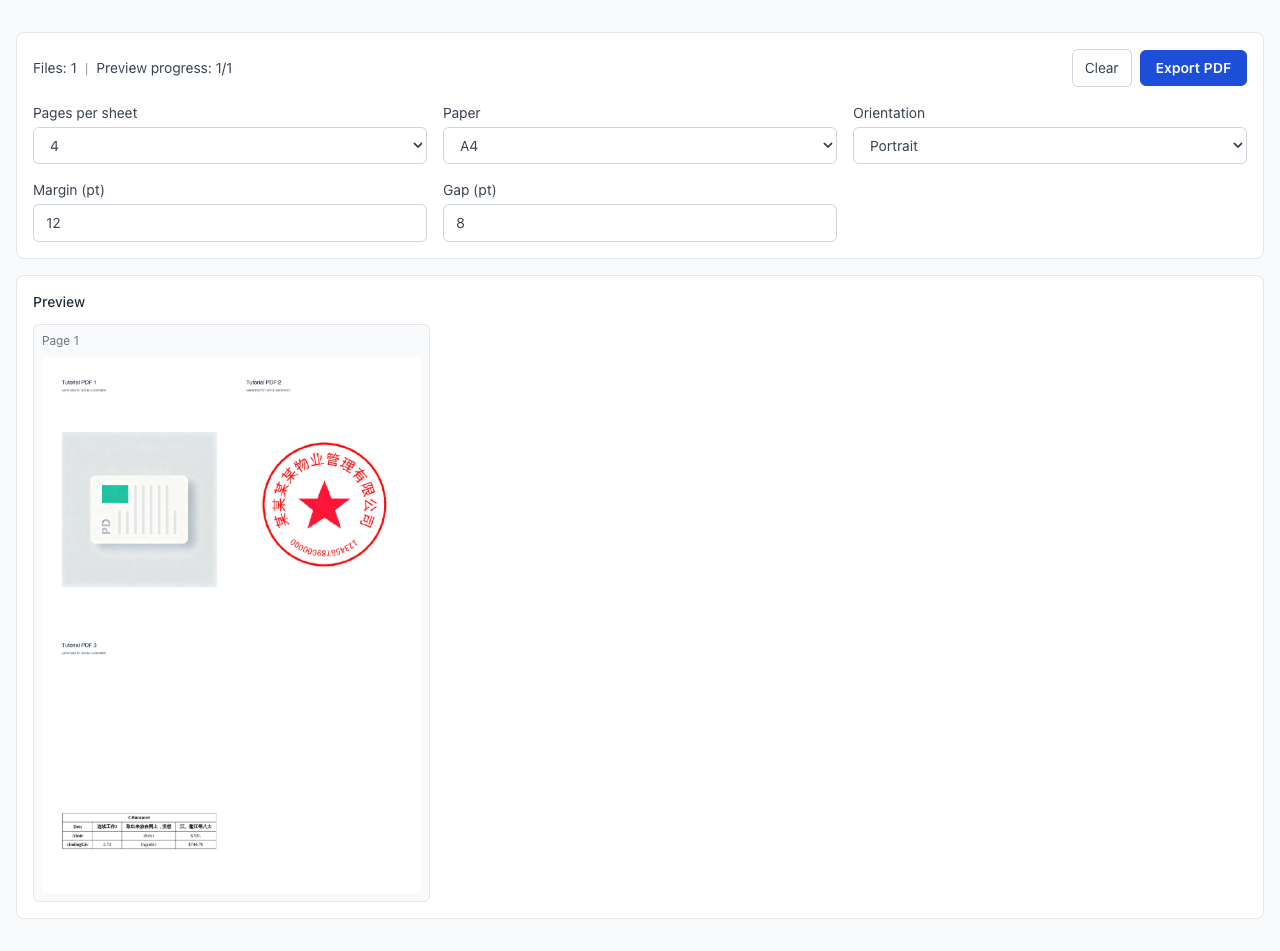Click the Preview progress 1/1 indicator
The width and height of the screenshot is (1280, 951).
click(164, 68)
